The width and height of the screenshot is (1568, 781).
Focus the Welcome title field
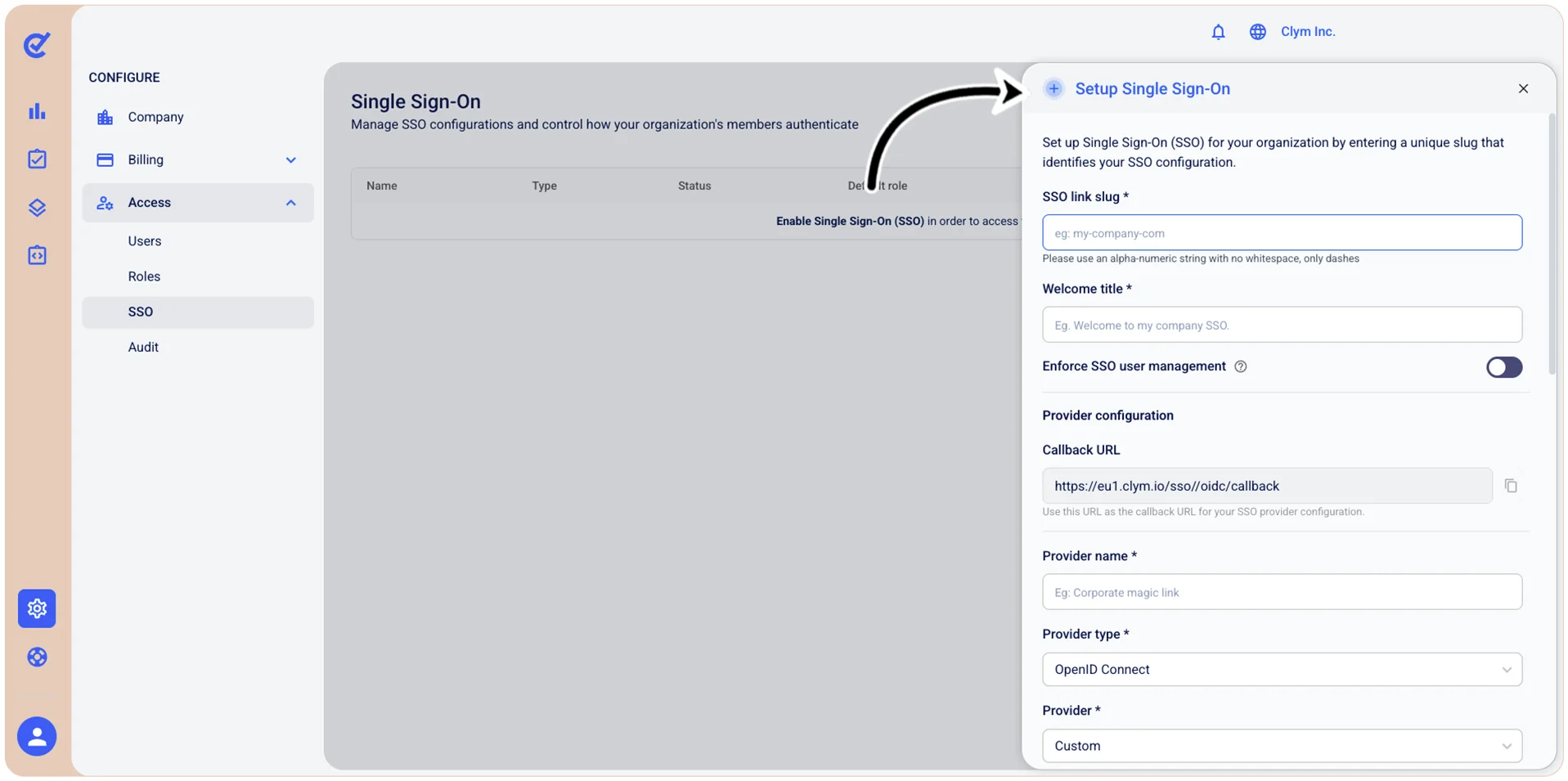(1282, 325)
